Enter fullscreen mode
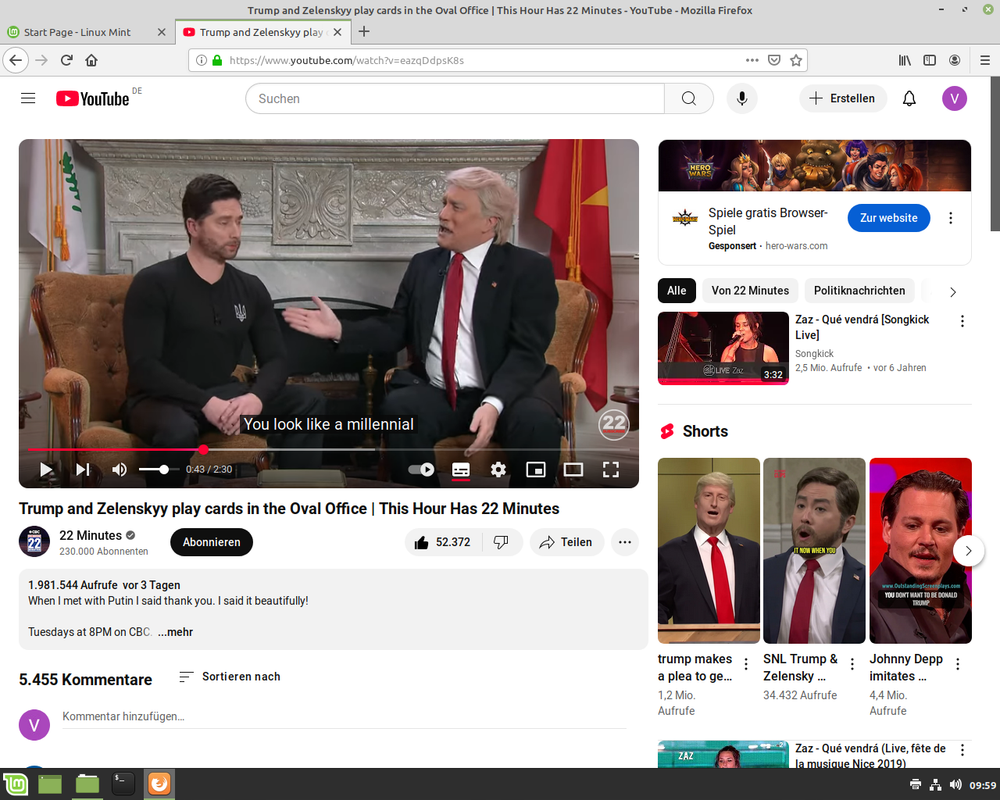The height and width of the screenshot is (800, 1000). pyautogui.click(x=611, y=470)
